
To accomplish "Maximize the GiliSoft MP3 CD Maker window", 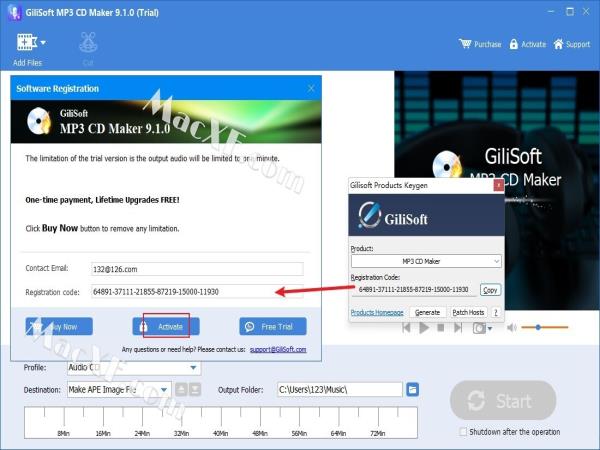I will tap(570, 12).
